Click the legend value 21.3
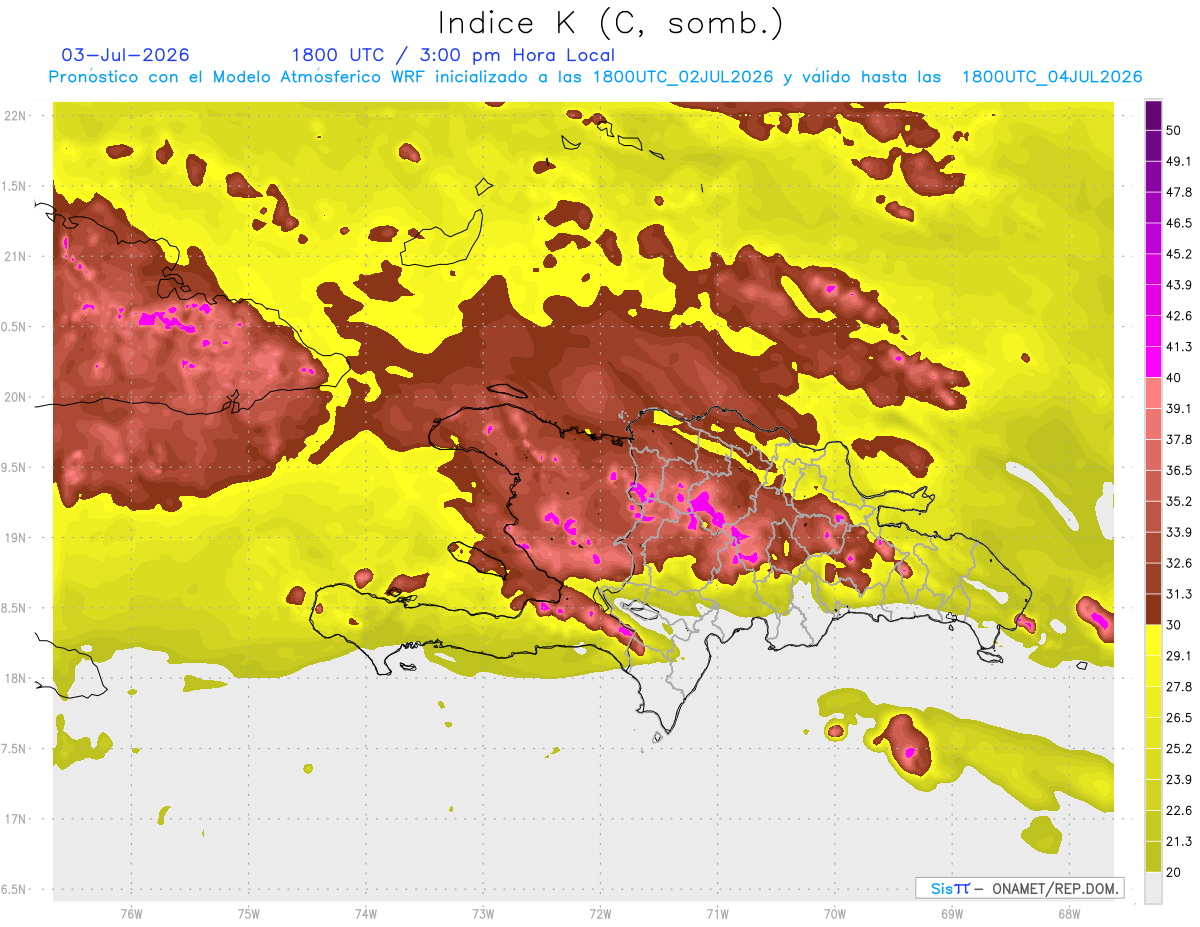 pos(1179,842)
